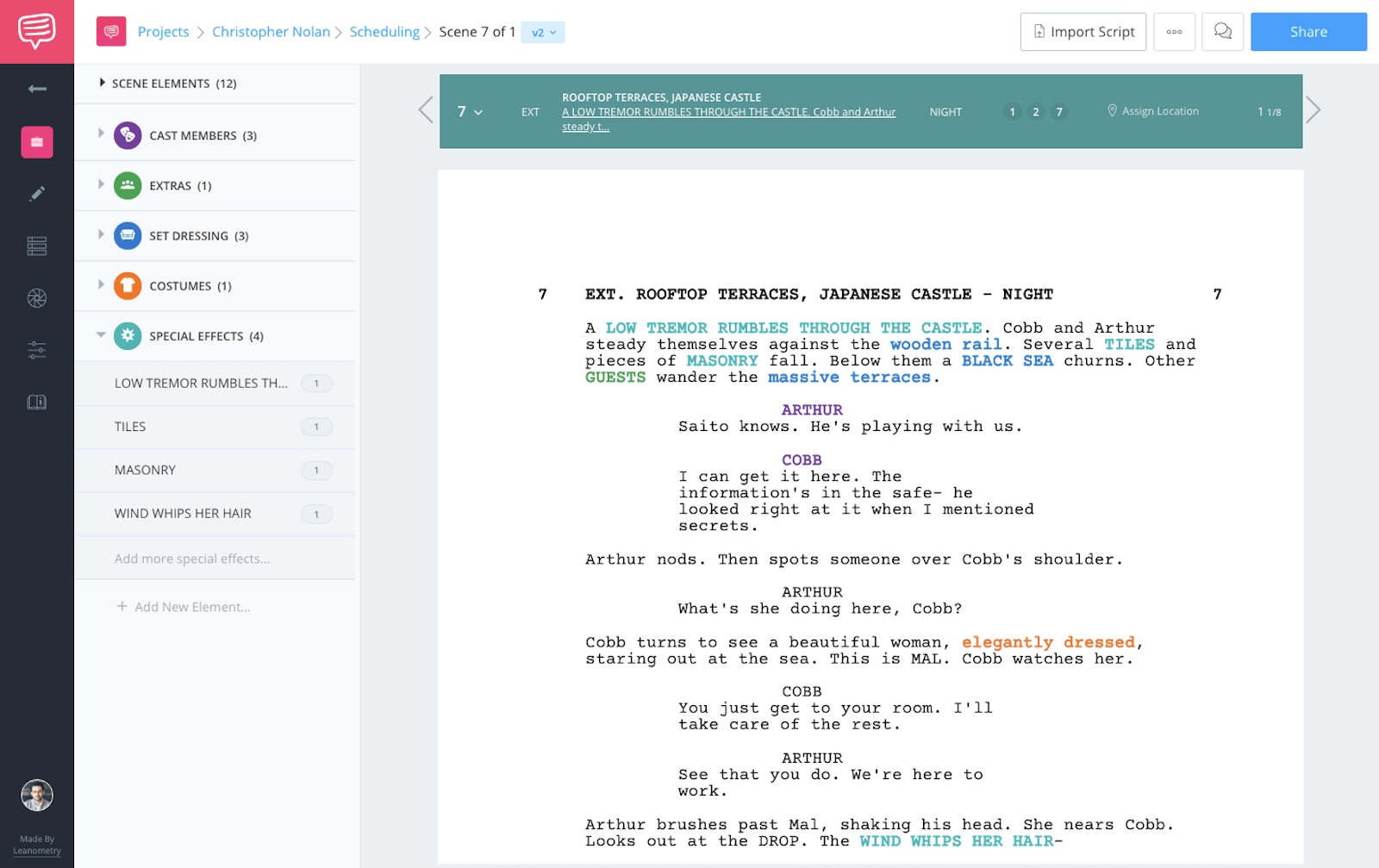The height and width of the screenshot is (868, 1379).
Task: Click EXT label in scene header
Action: click(530, 112)
